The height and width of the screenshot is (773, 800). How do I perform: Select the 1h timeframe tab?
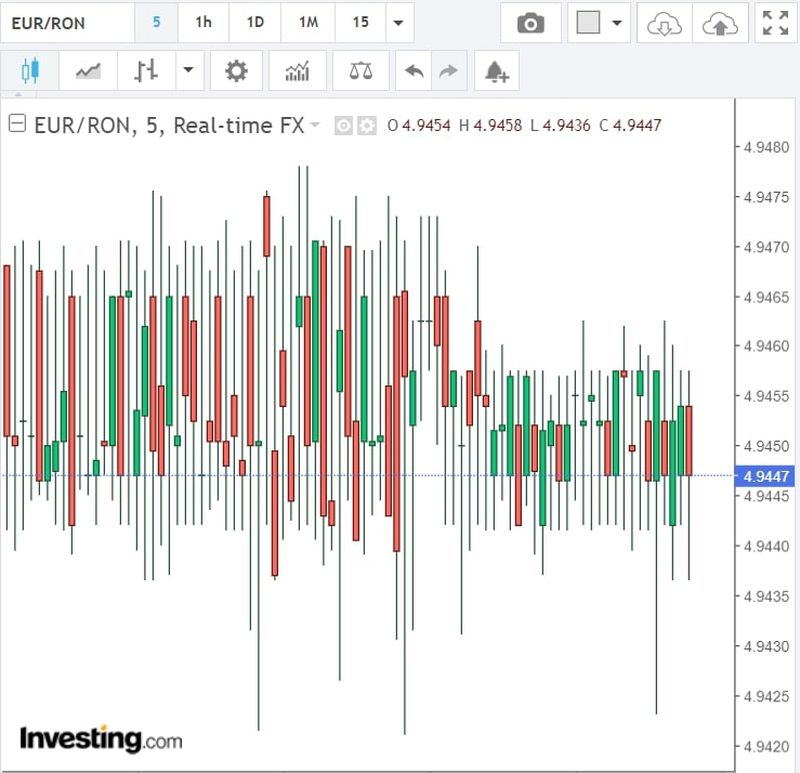coord(203,23)
